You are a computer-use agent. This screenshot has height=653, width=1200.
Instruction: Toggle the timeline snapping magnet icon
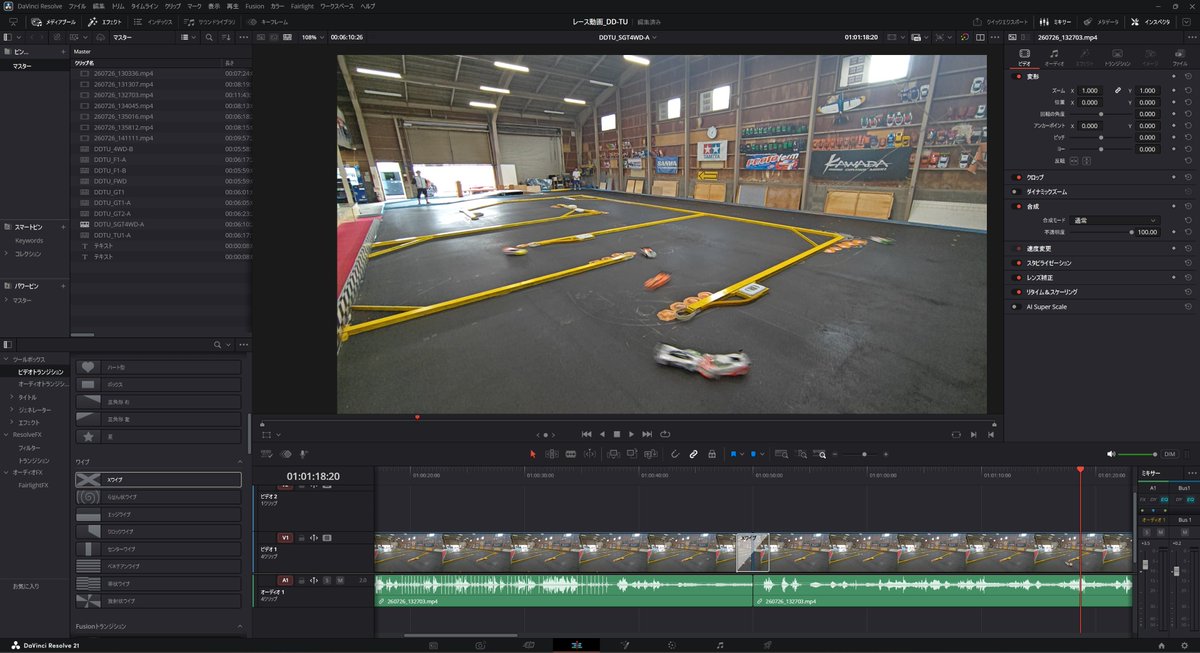coord(675,453)
